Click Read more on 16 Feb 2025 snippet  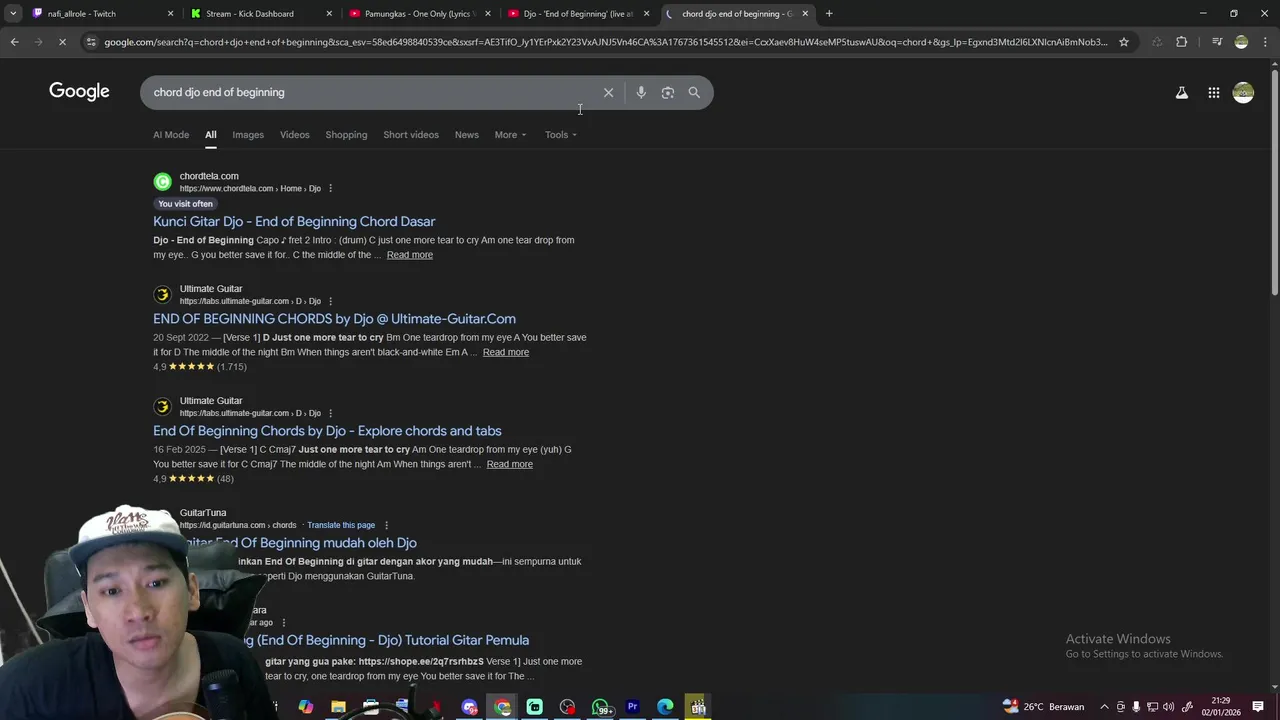point(510,464)
